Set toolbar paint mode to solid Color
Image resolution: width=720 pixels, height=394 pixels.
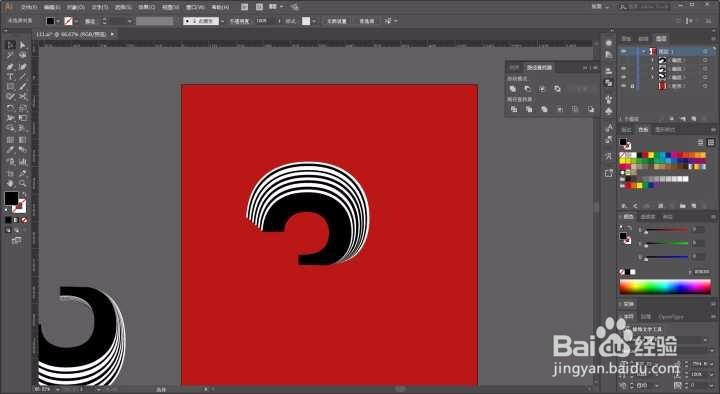[x=8, y=220]
